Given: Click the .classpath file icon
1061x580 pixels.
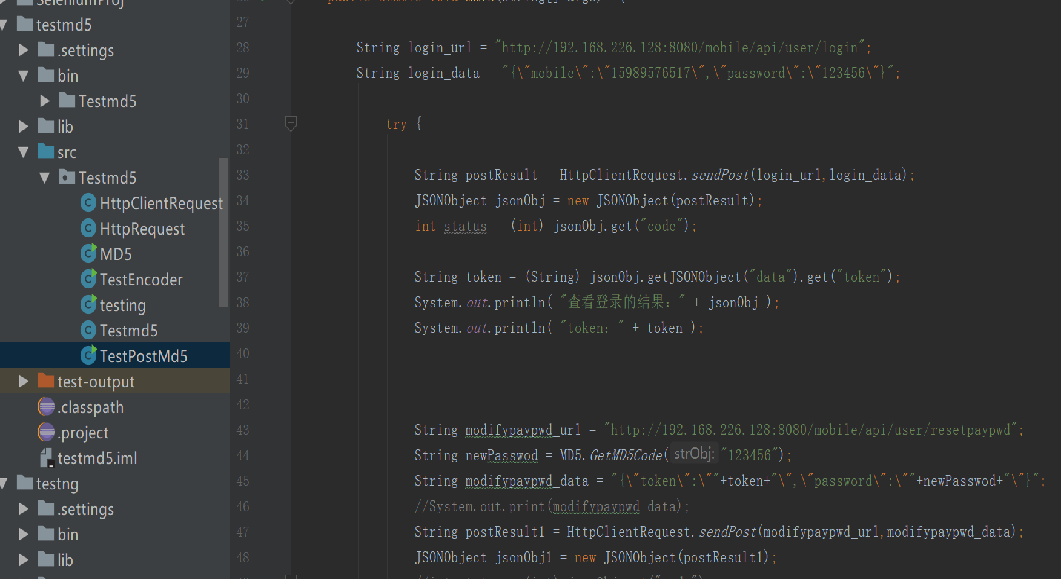Looking at the screenshot, I should tap(46, 407).
